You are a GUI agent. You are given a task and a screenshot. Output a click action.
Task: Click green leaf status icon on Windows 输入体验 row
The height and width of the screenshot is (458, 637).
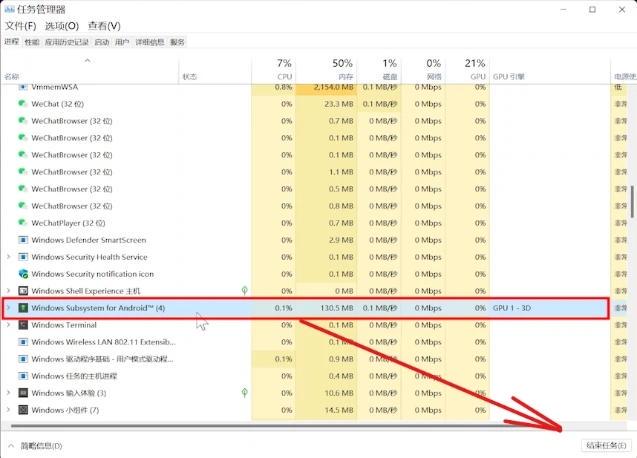(245, 392)
